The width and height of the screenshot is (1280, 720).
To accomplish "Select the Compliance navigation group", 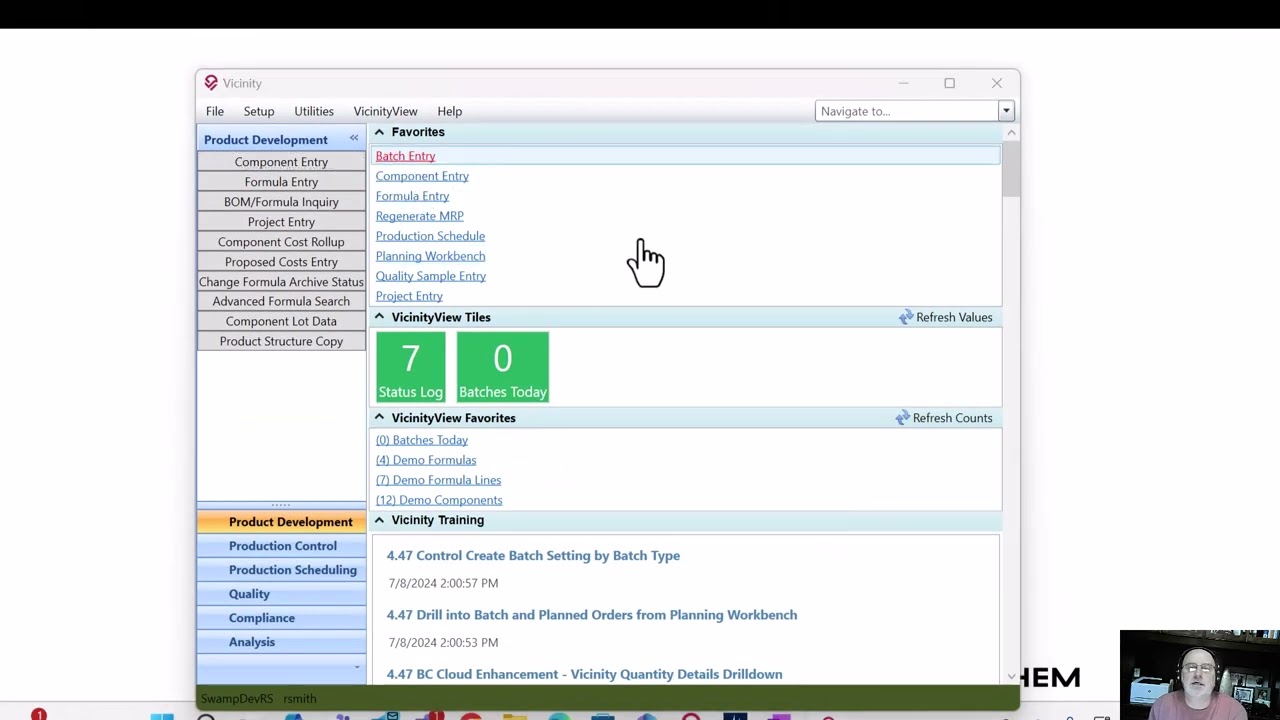I will point(282,618).
